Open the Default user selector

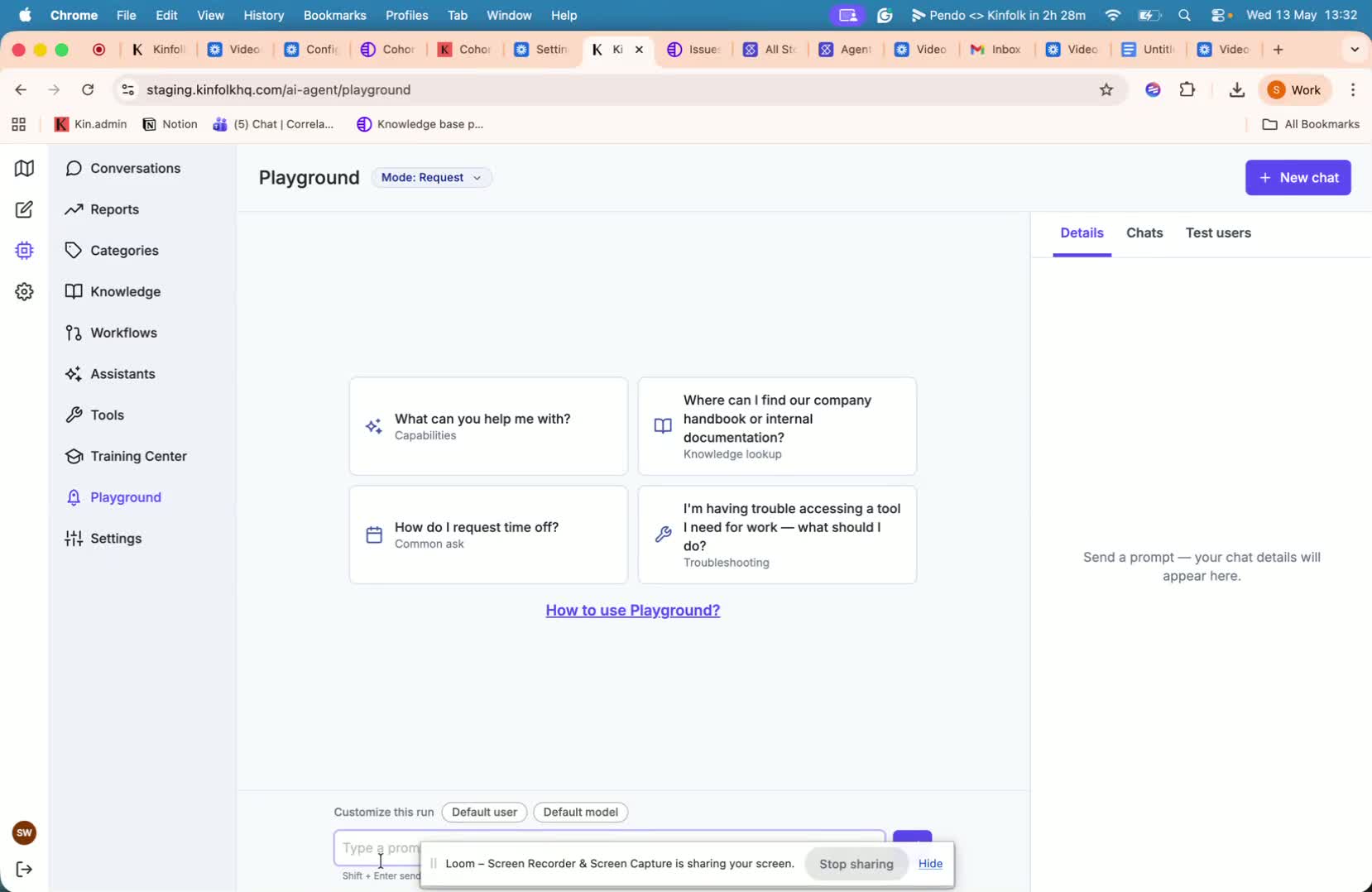tap(484, 812)
